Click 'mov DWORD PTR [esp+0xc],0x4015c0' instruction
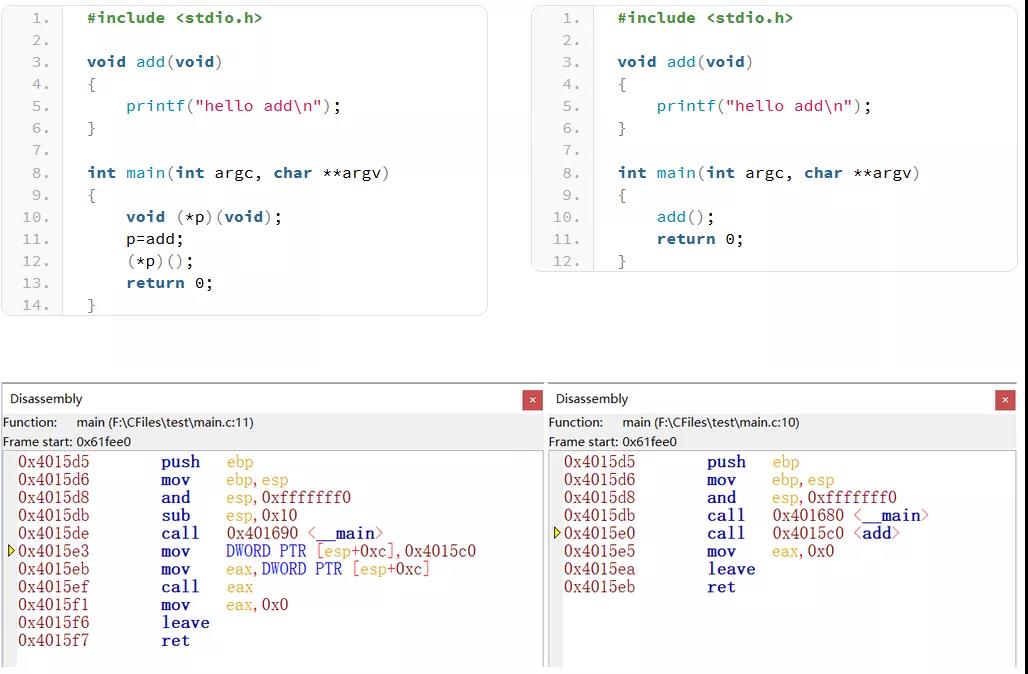The image size is (1028, 674). click(319, 551)
